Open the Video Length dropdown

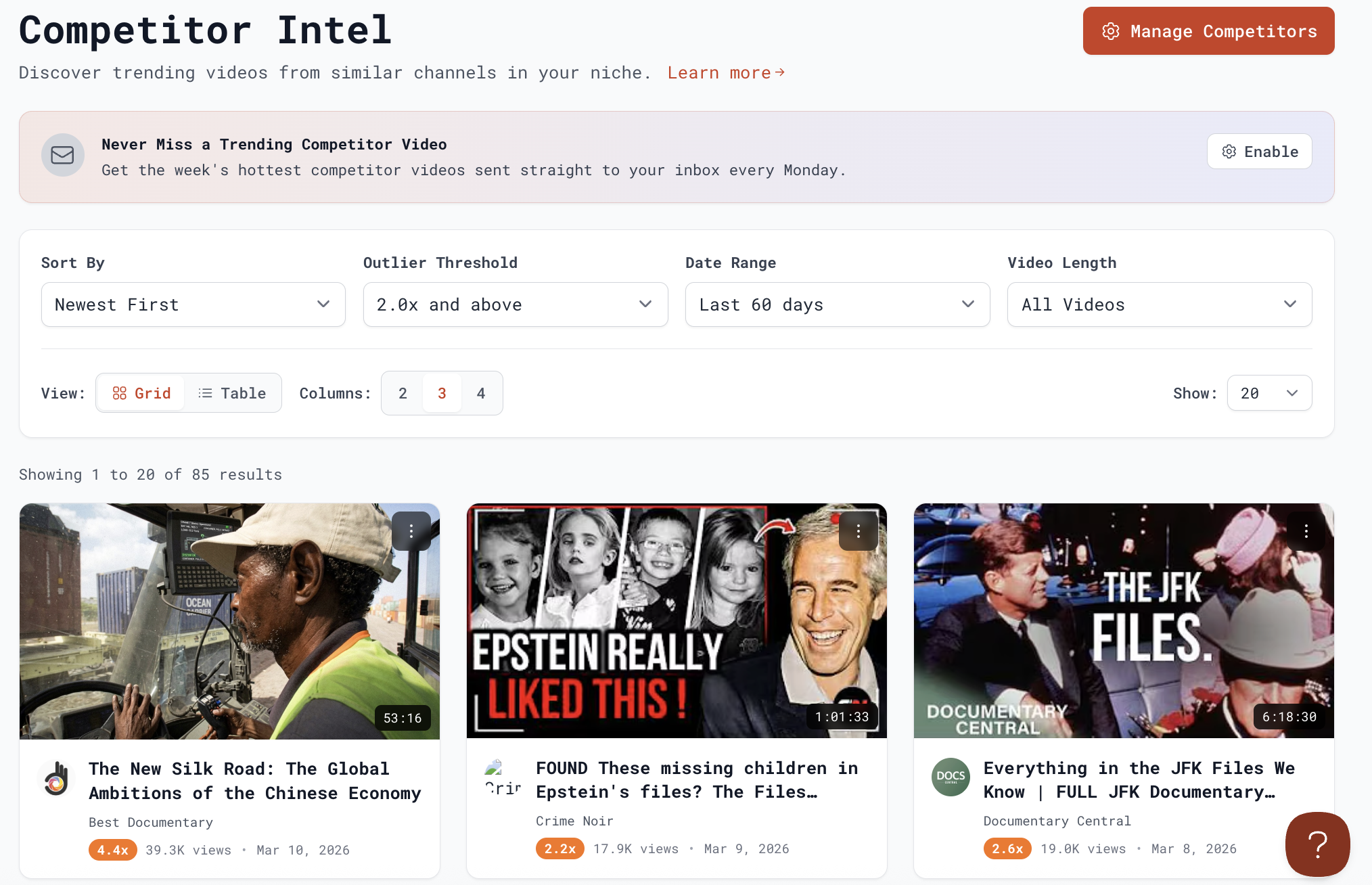[1160, 304]
